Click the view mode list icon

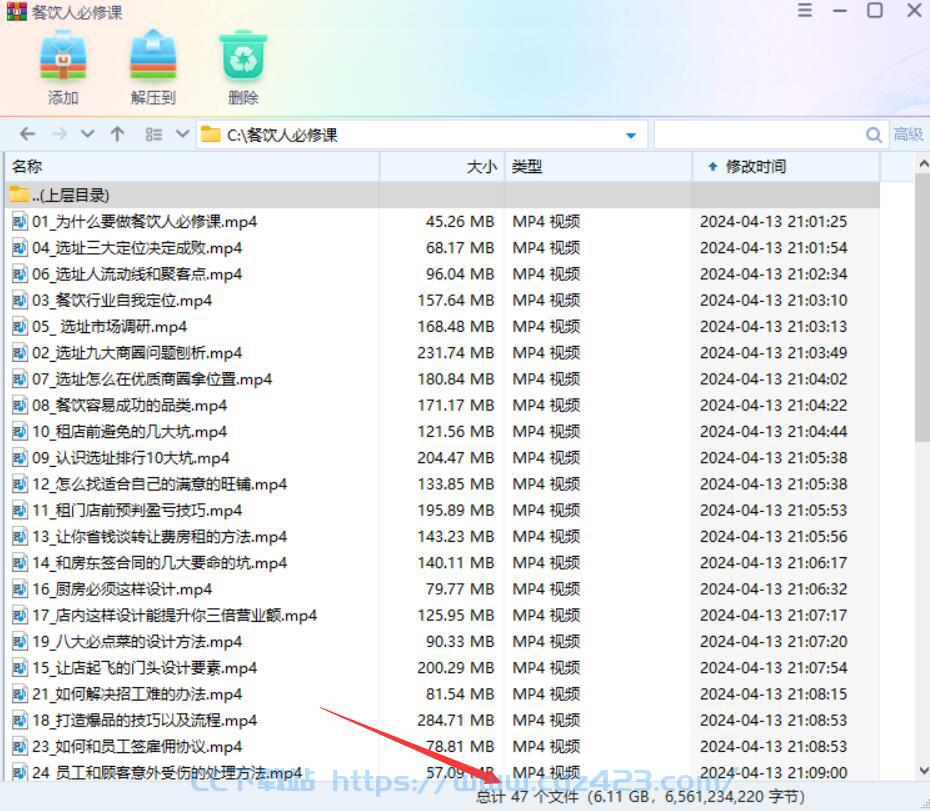point(154,135)
